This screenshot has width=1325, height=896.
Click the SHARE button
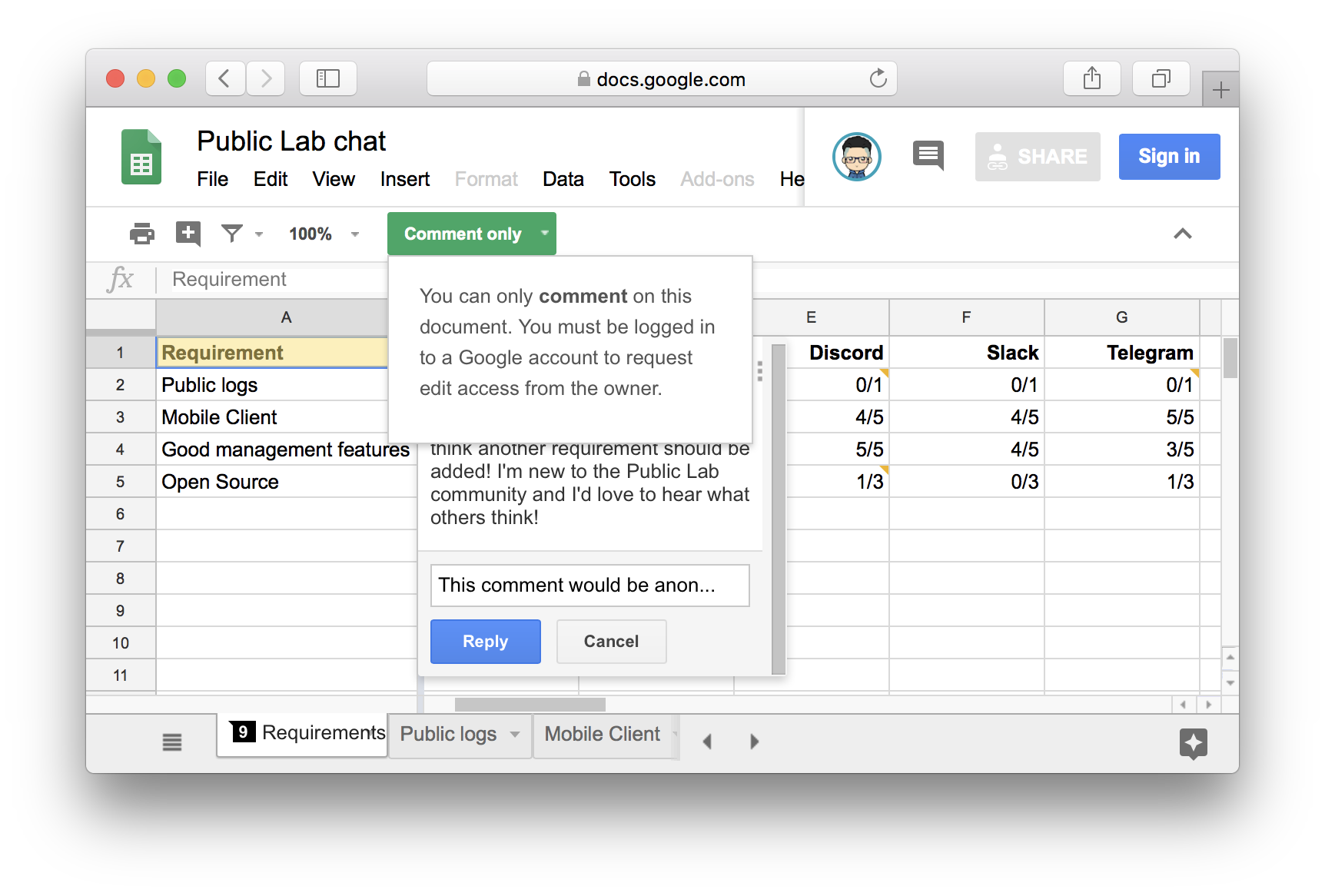[1038, 157]
